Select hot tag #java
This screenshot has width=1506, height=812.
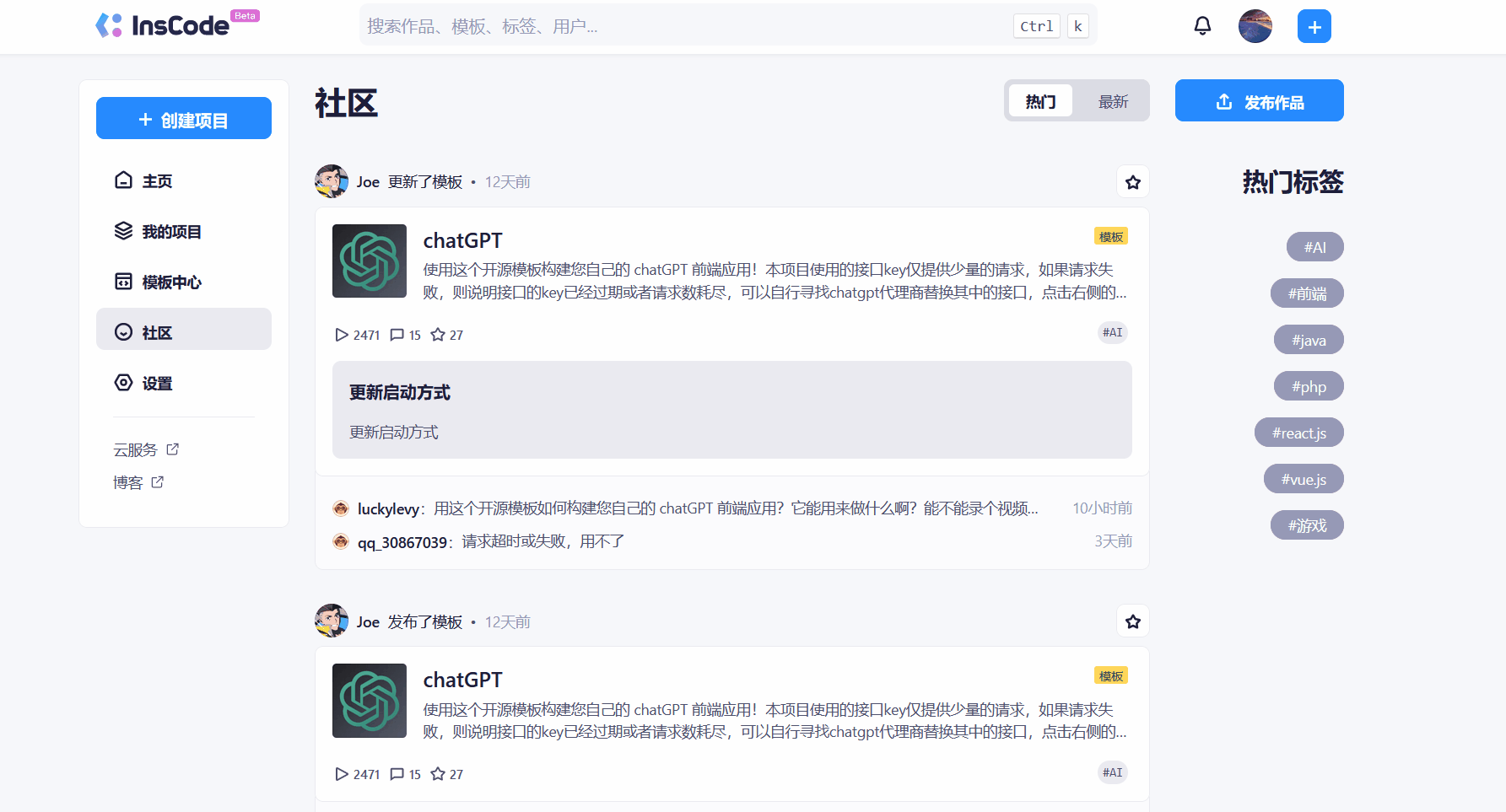tap(1309, 340)
